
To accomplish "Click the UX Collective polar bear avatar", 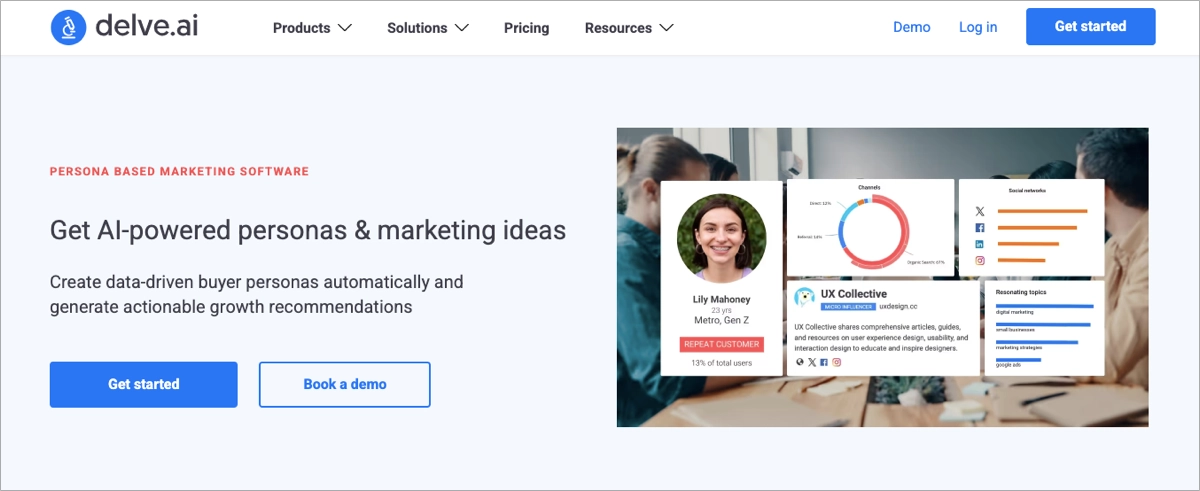I will 805,298.
